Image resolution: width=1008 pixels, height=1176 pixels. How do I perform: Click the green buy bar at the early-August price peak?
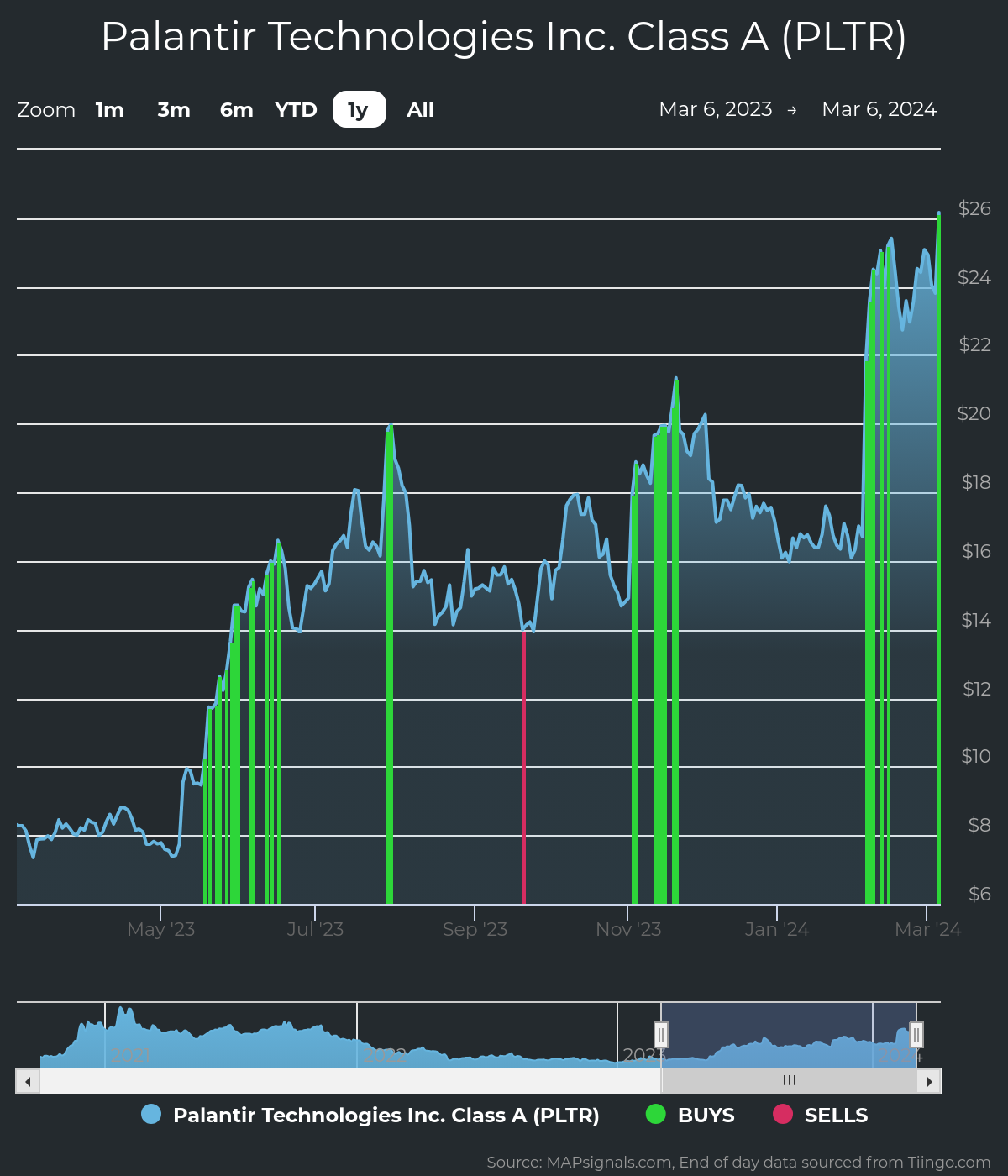tap(390, 665)
